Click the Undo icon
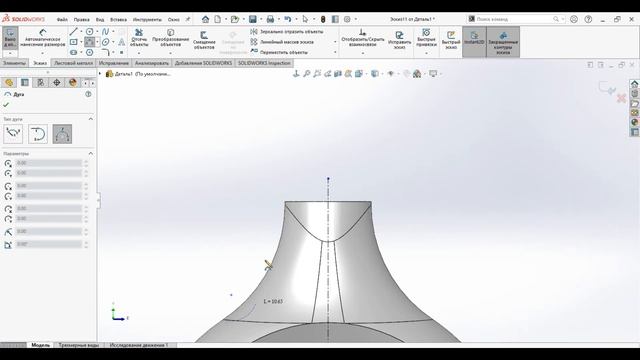This screenshot has width=640, height=360. (288, 19)
